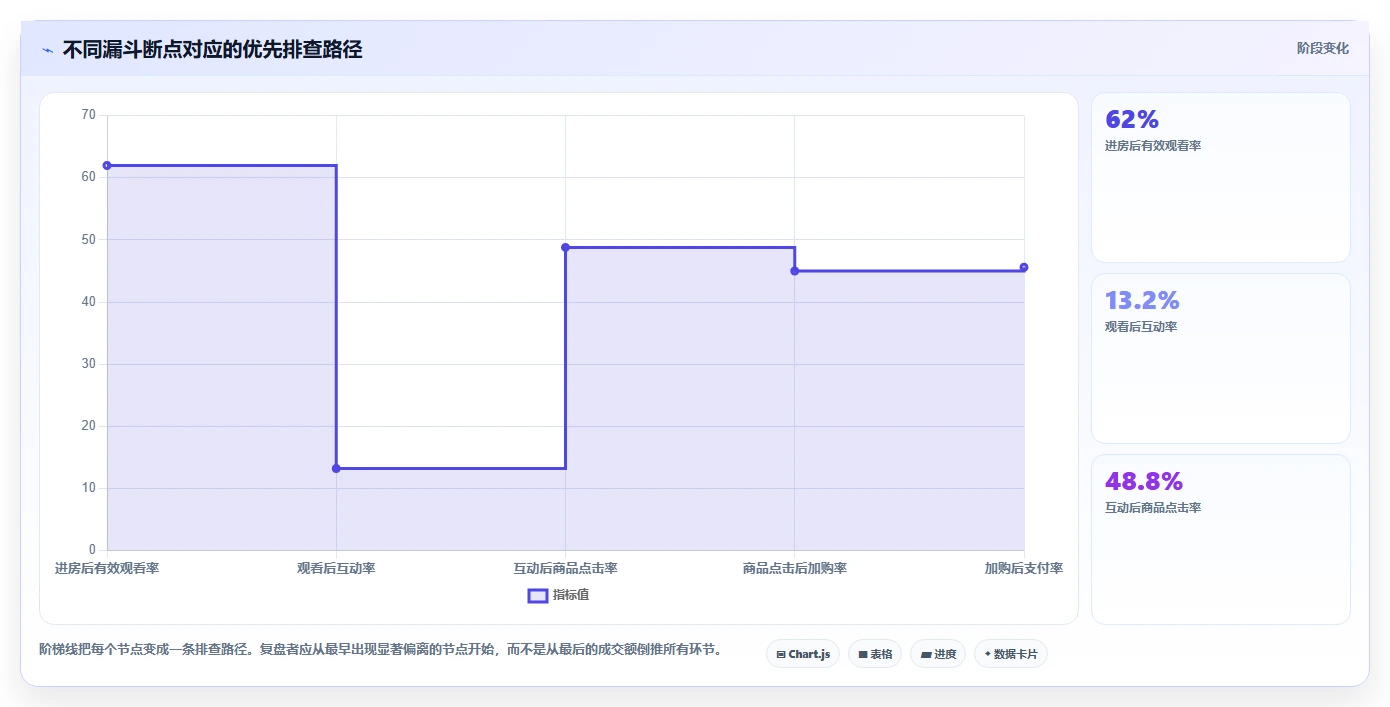Click the y-axis value 30
1390x707 pixels.
pyautogui.click(x=89, y=364)
